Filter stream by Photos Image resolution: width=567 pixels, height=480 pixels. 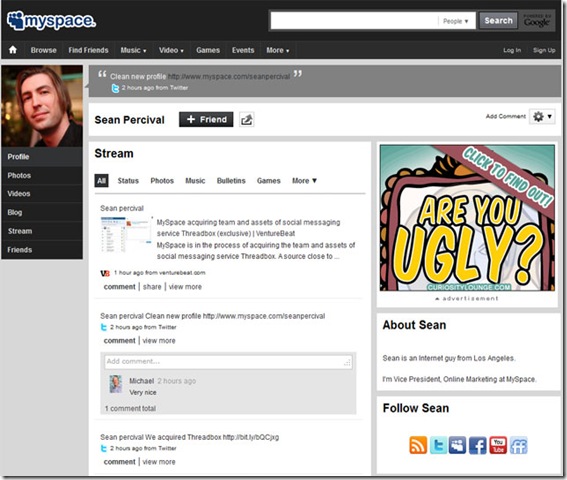(162, 180)
